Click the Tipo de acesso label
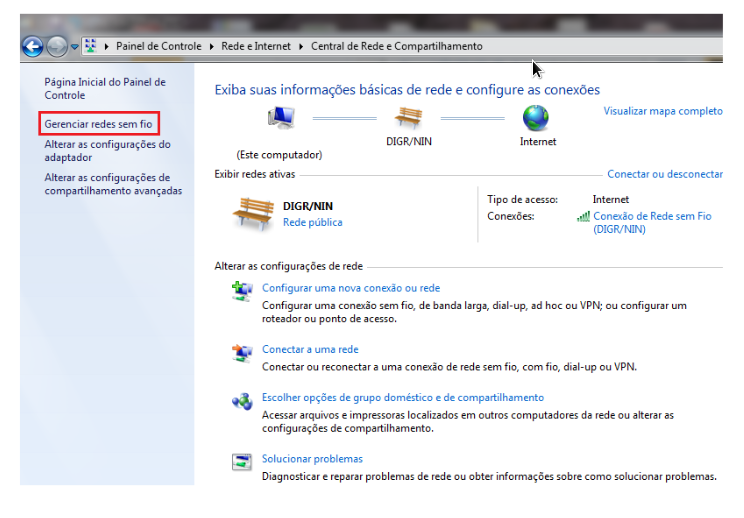This screenshot has height=518, width=744. pyautogui.click(x=522, y=200)
